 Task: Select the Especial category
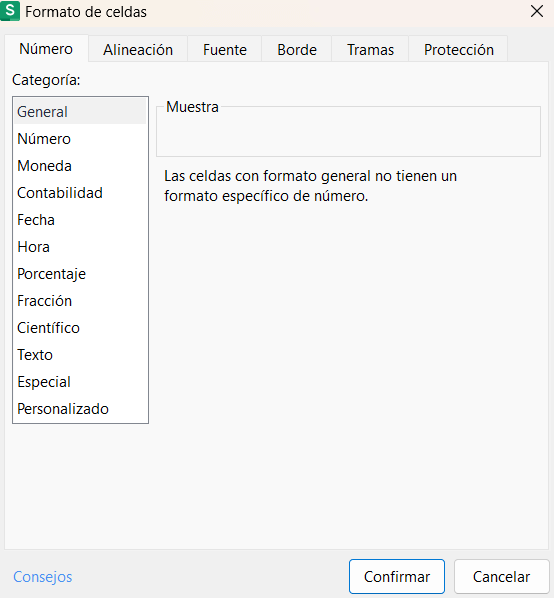[80, 382]
